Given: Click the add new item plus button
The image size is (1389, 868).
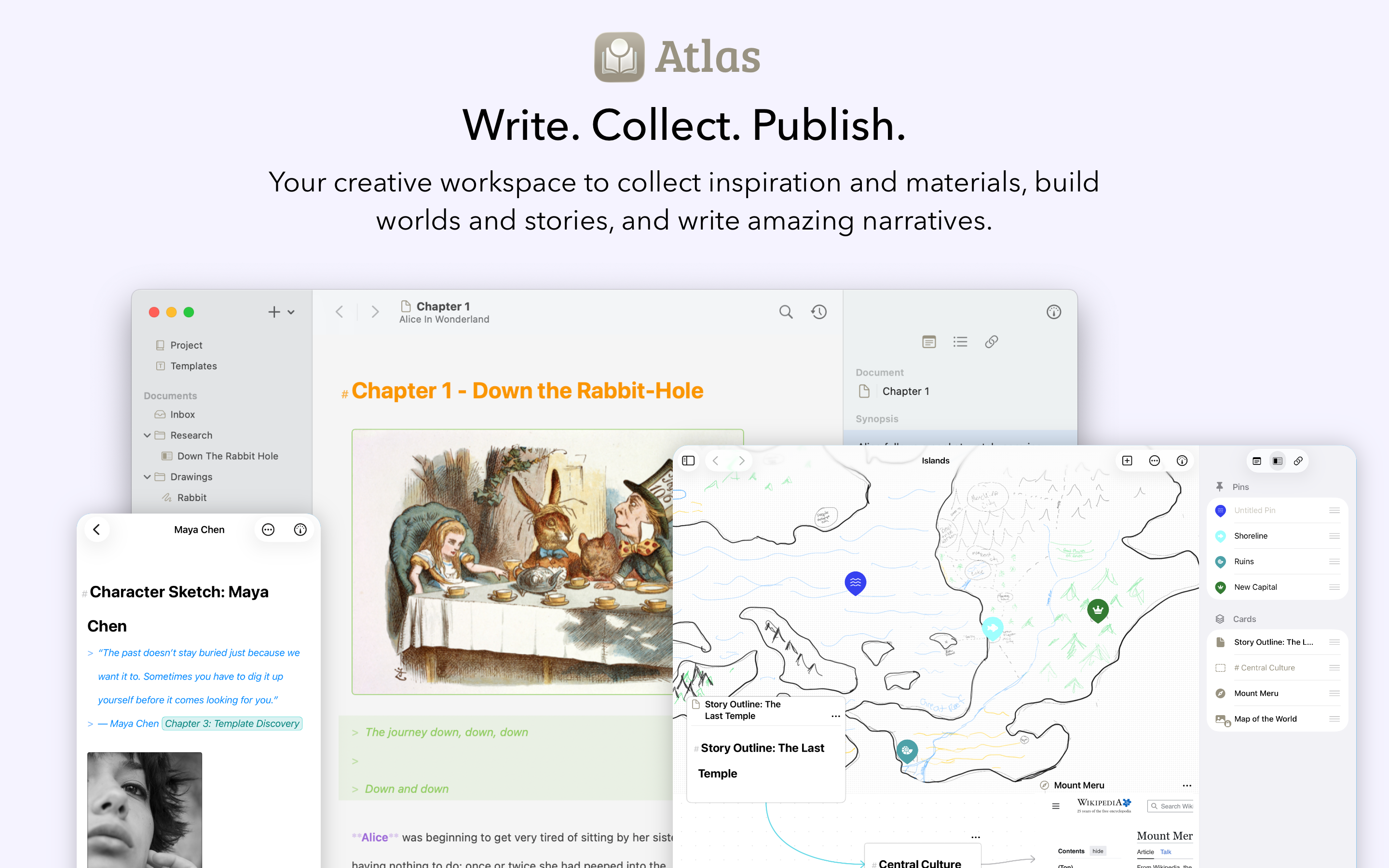Looking at the screenshot, I should (274, 312).
